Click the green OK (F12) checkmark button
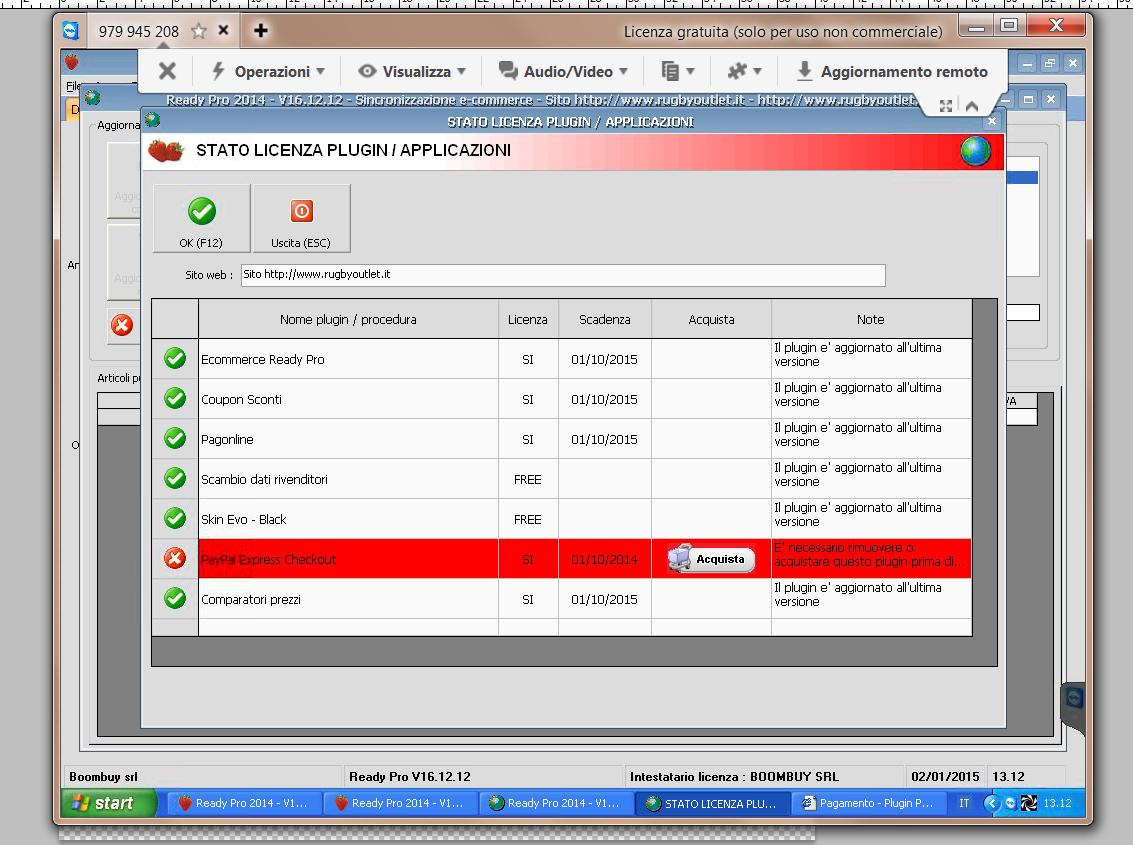This screenshot has width=1133, height=845. pos(202,218)
